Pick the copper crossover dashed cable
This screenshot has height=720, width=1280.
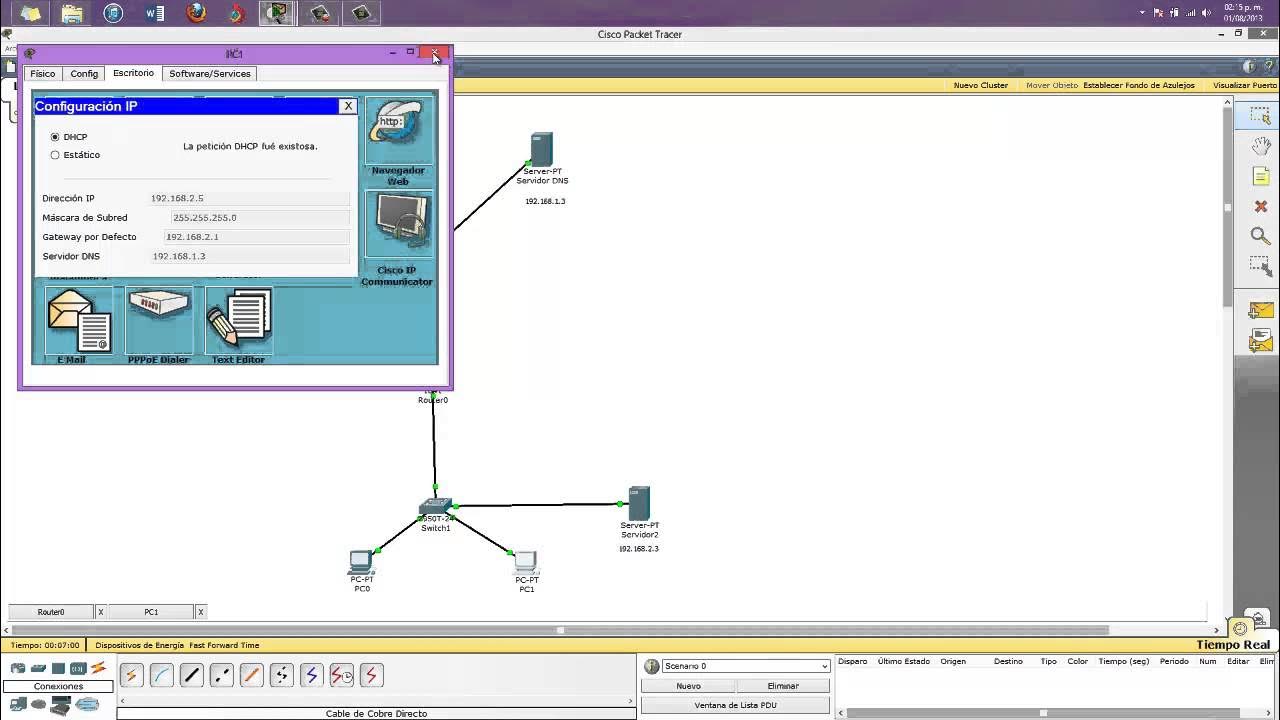pyautogui.click(x=221, y=676)
